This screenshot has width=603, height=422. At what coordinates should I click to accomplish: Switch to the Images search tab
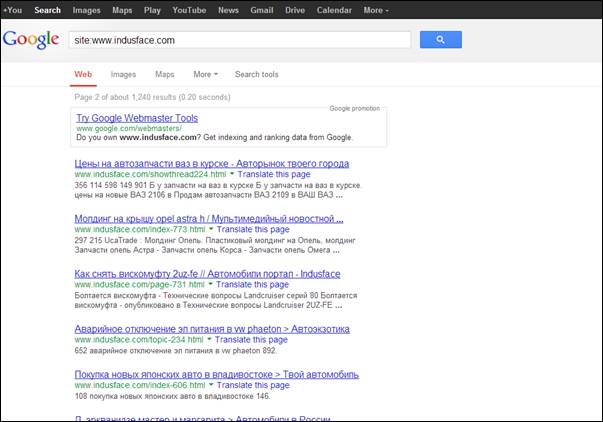pyautogui.click(x=123, y=74)
